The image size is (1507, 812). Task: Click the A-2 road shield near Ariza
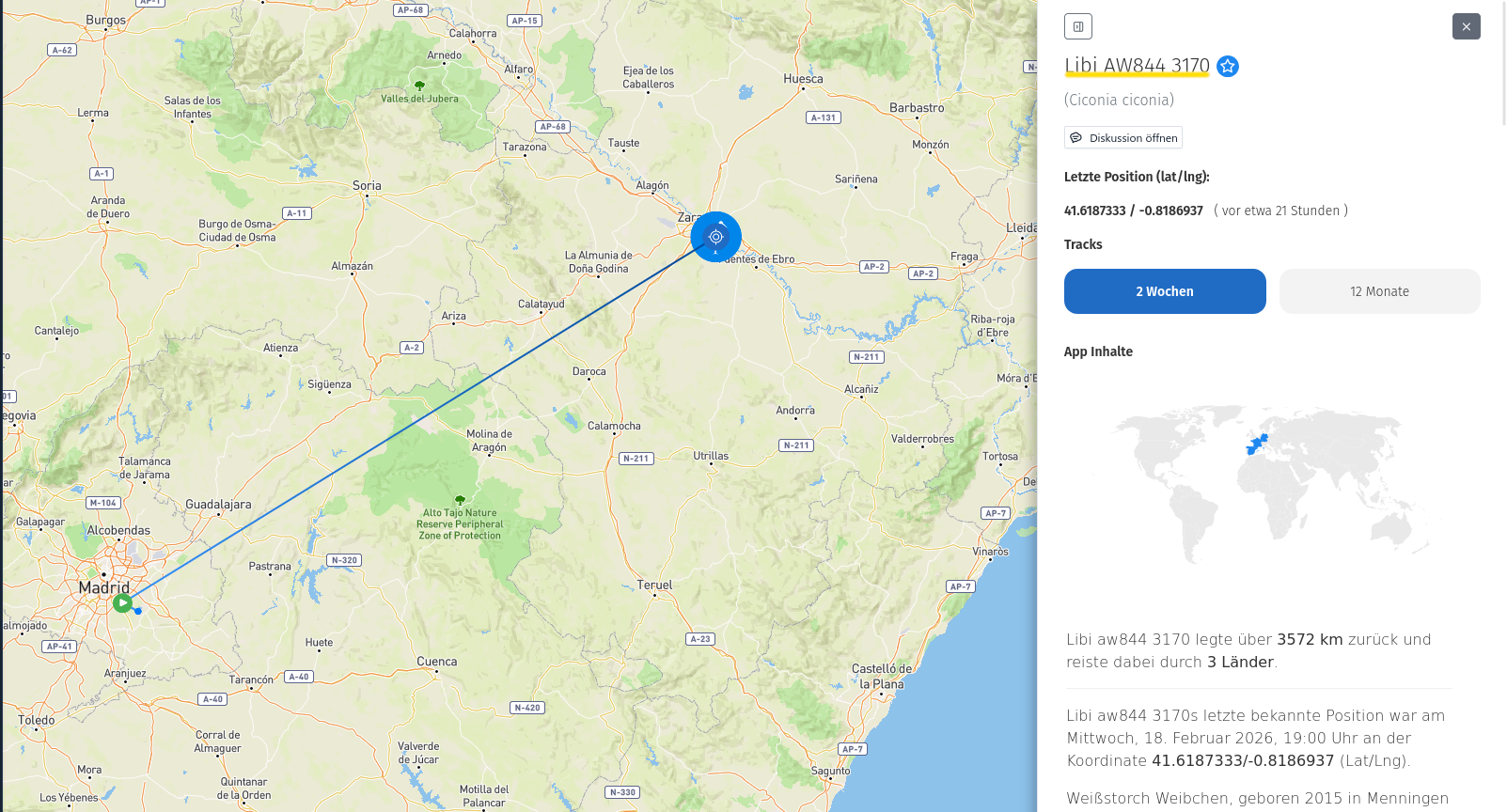(412, 348)
